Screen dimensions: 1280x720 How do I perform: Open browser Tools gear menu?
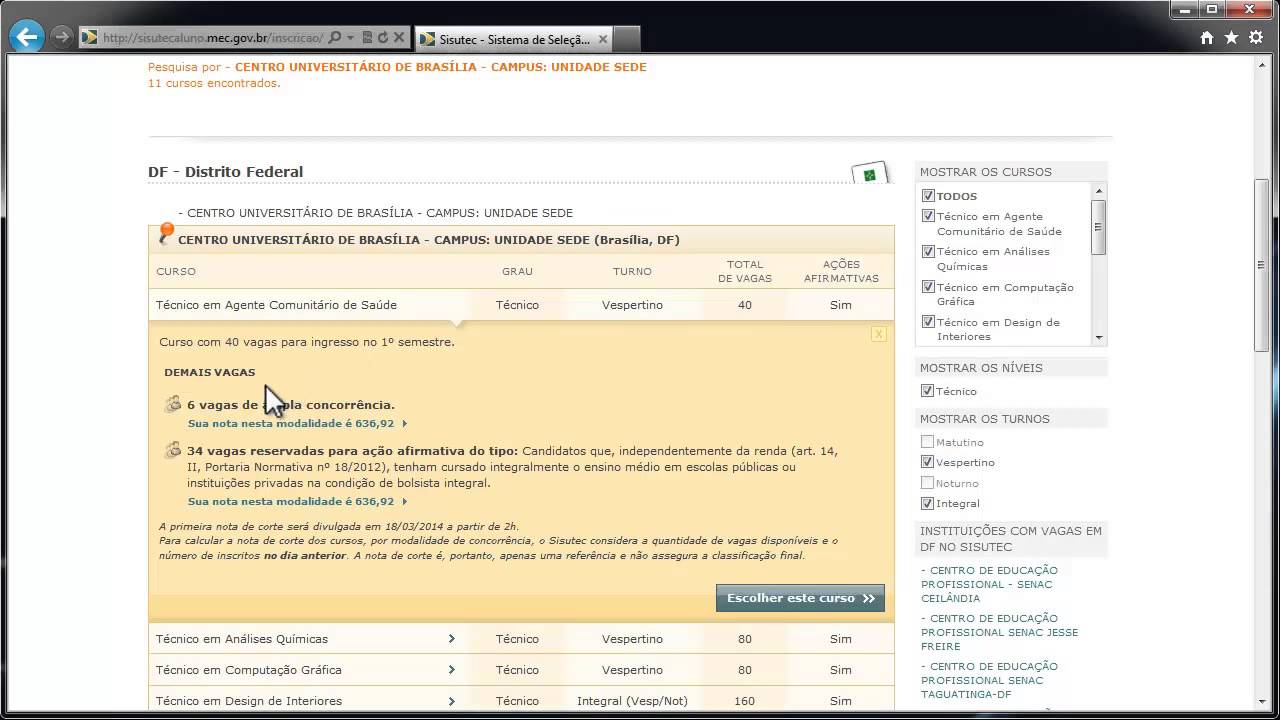[1255, 38]
